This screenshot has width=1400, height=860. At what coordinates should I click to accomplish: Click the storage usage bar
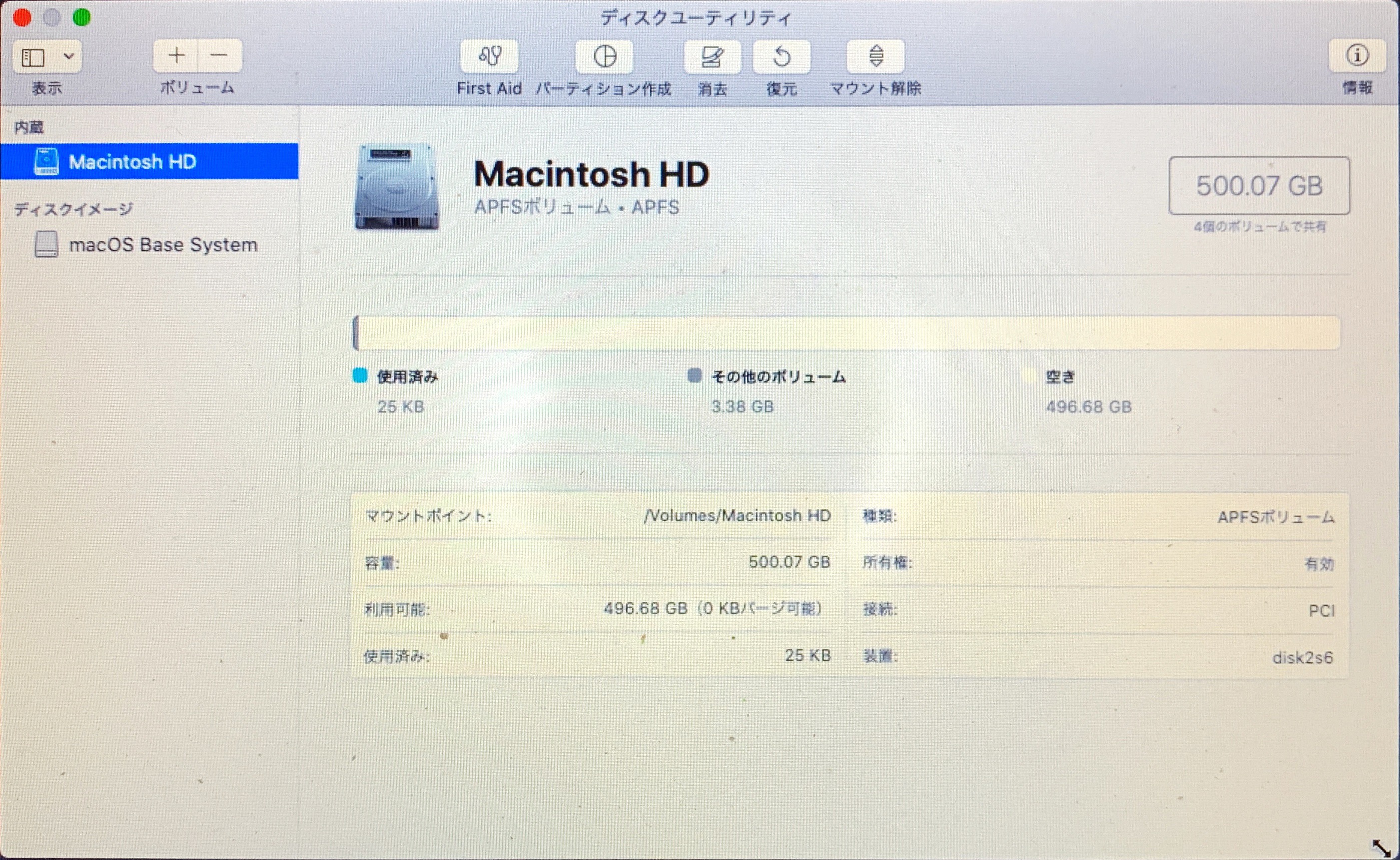[846, 333]
